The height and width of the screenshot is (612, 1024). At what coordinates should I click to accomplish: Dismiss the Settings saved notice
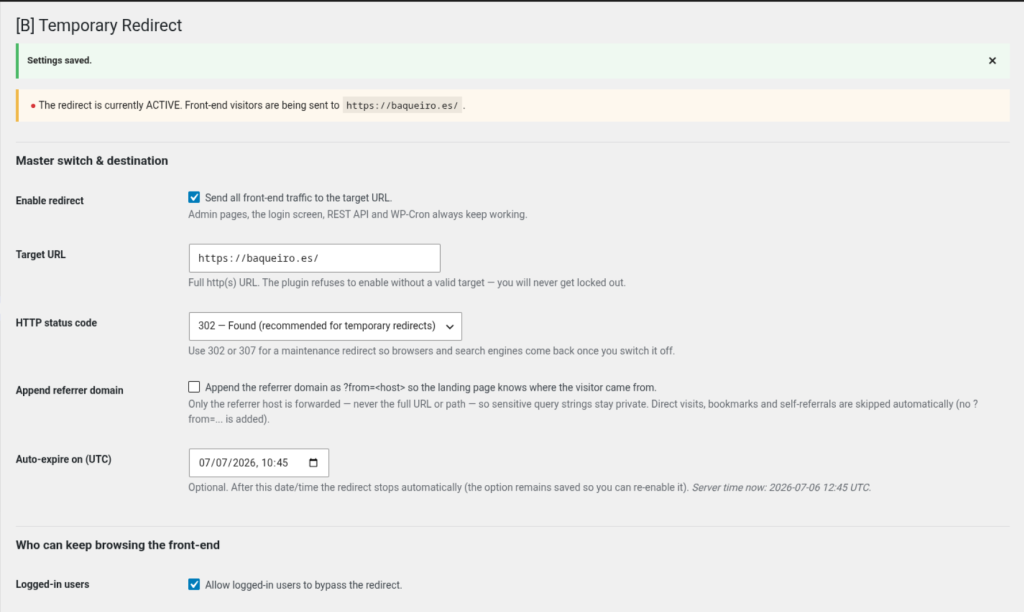992,61
